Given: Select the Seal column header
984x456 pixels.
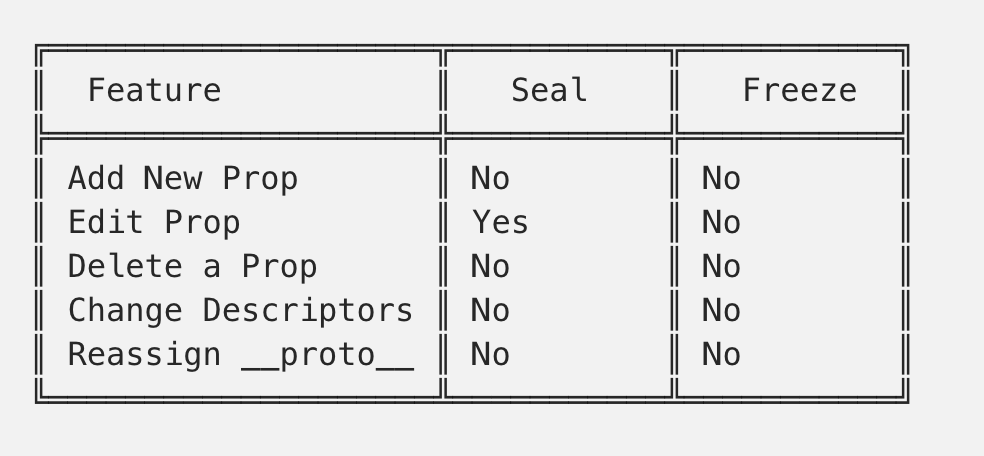Looking at the screenshot, I should (549, 91).
